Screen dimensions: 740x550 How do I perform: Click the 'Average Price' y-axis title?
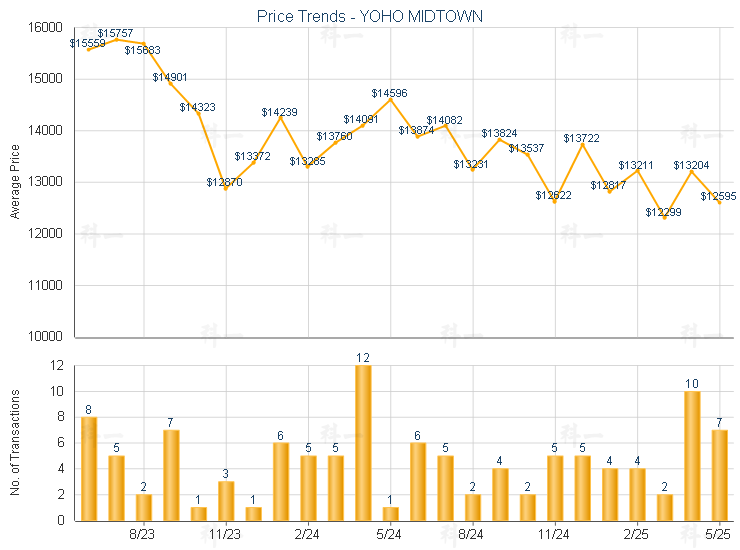click(x=14, y=182)
